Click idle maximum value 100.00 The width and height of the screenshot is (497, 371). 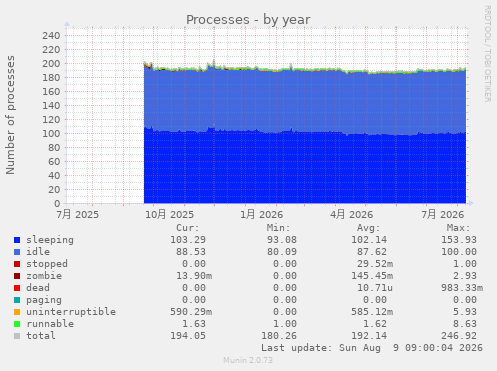[x=459, y=252]
